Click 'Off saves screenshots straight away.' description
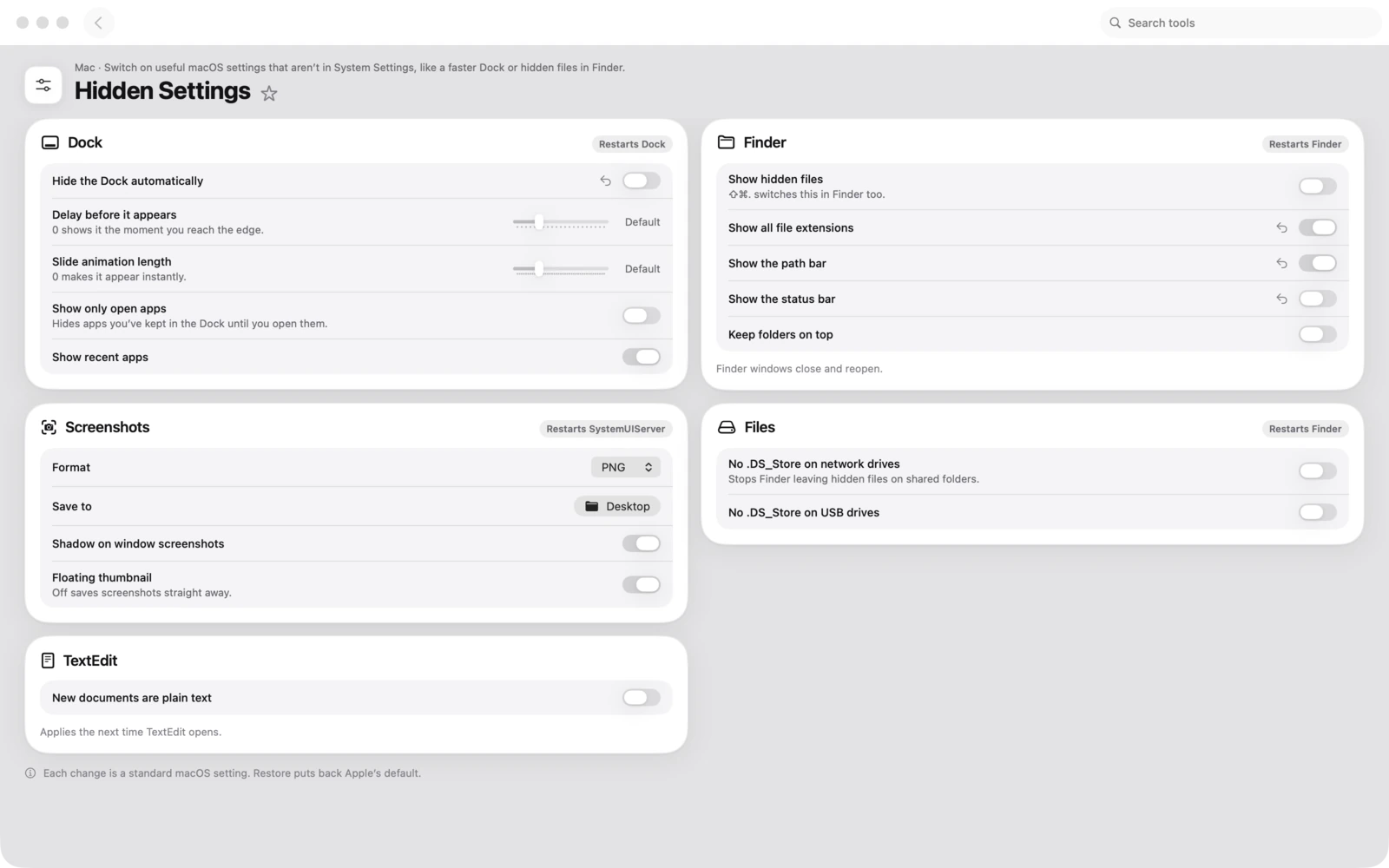 [x=142, y=593]
